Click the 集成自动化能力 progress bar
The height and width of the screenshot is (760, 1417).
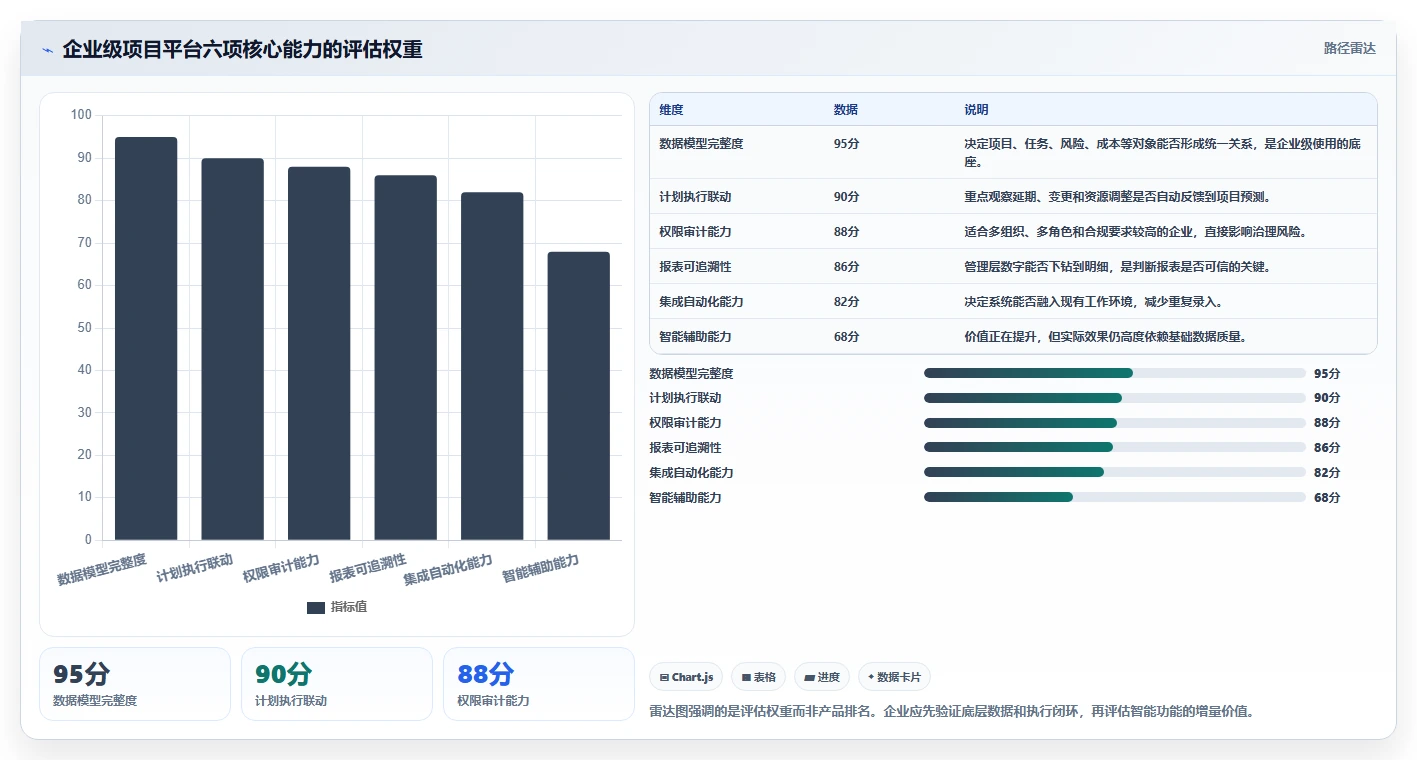(x=1115, y=472)
